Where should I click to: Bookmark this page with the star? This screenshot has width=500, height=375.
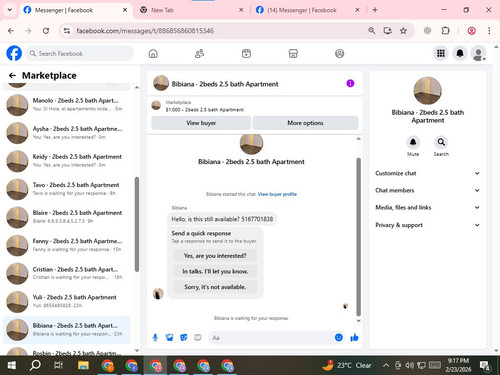click(x=403, y=31)
